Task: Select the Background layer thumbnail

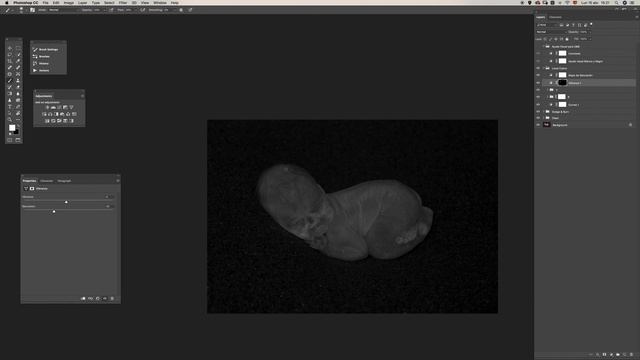Action: [547, 124]
